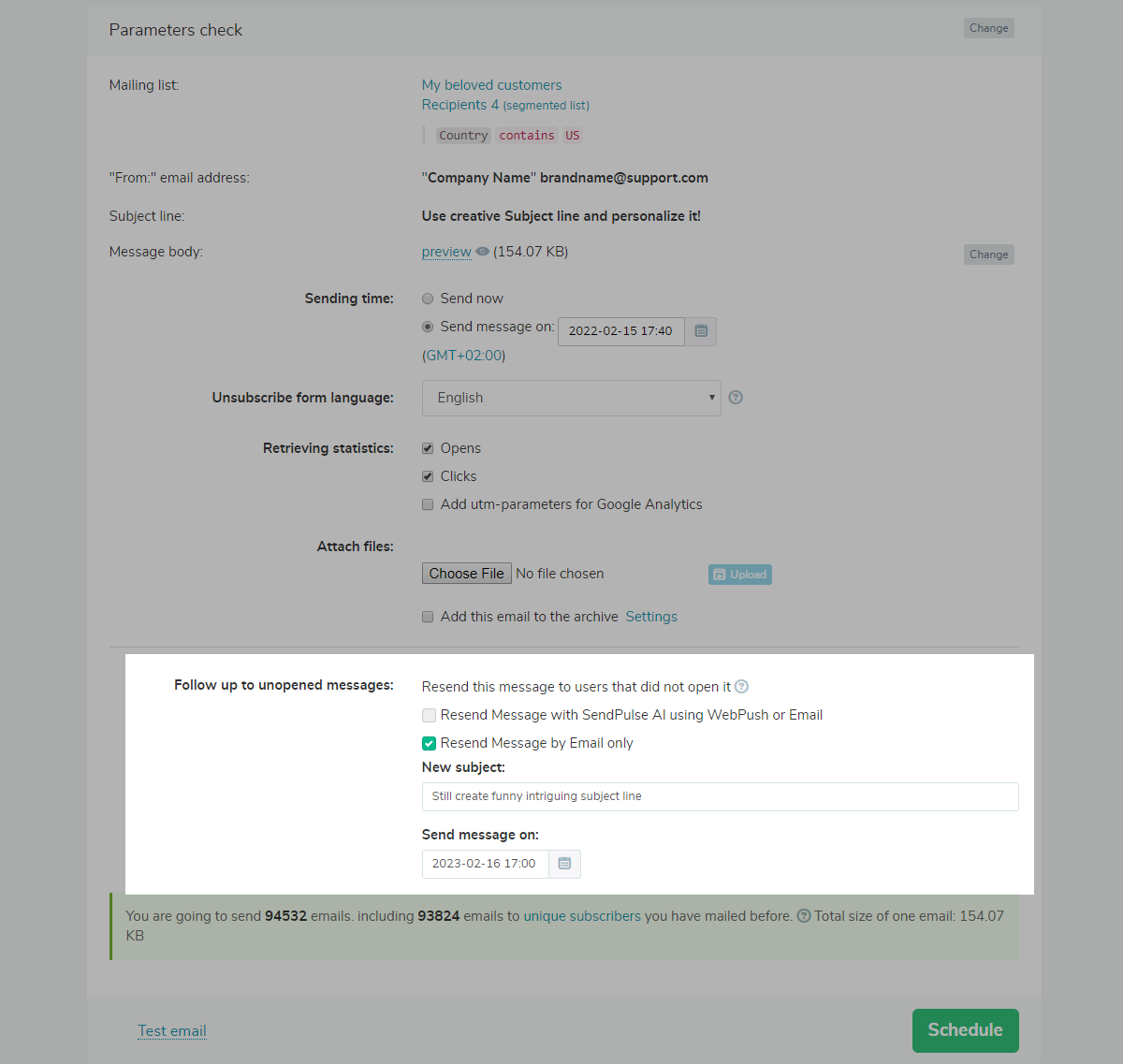Image resolution: width=1123 pixels, height=1064 pixels.
Task: Click help icon next to unsubscribe language
Action: pyautogui.click(x=736, y=398)
